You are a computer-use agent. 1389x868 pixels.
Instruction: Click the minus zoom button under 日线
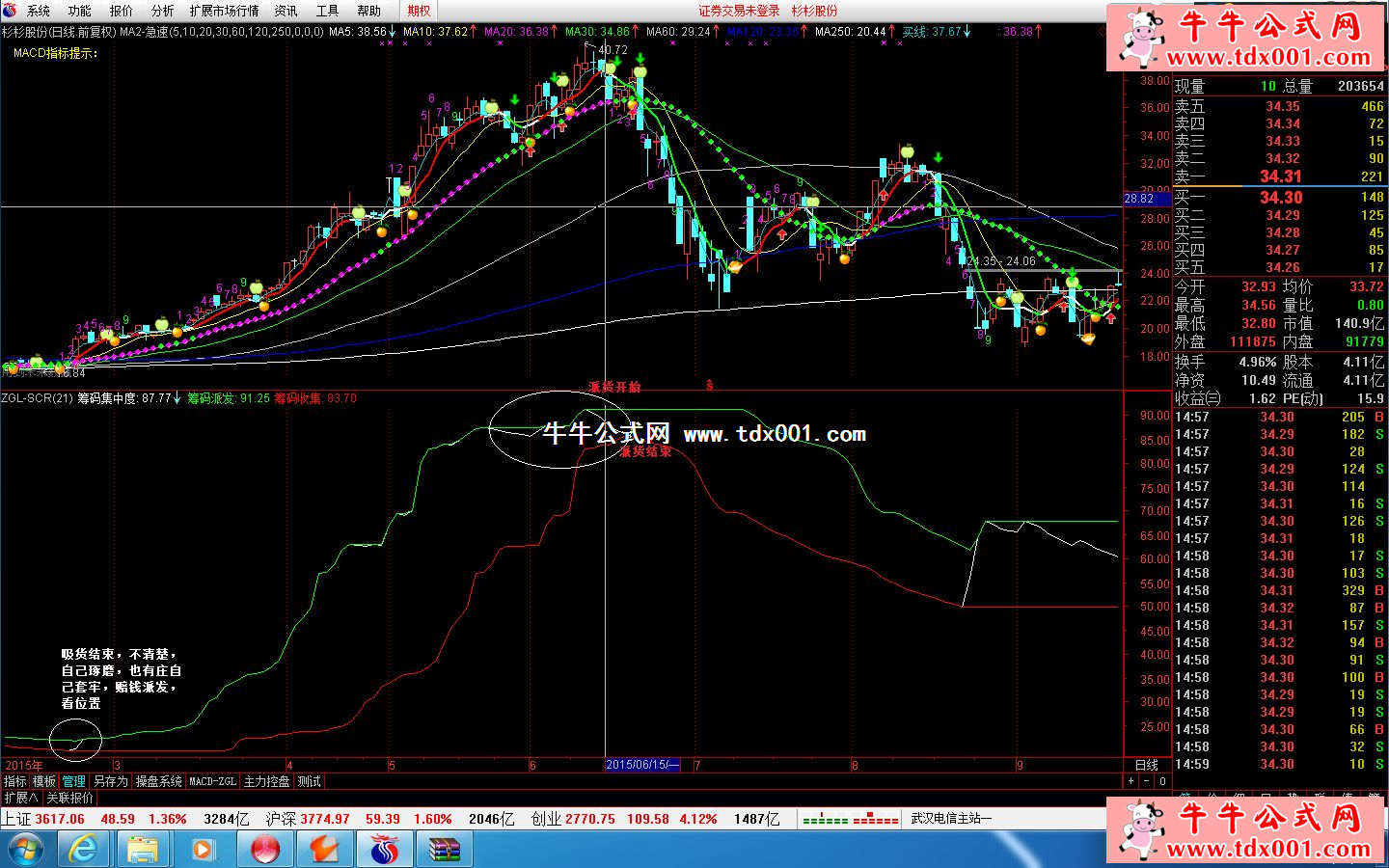point(1147,781)
